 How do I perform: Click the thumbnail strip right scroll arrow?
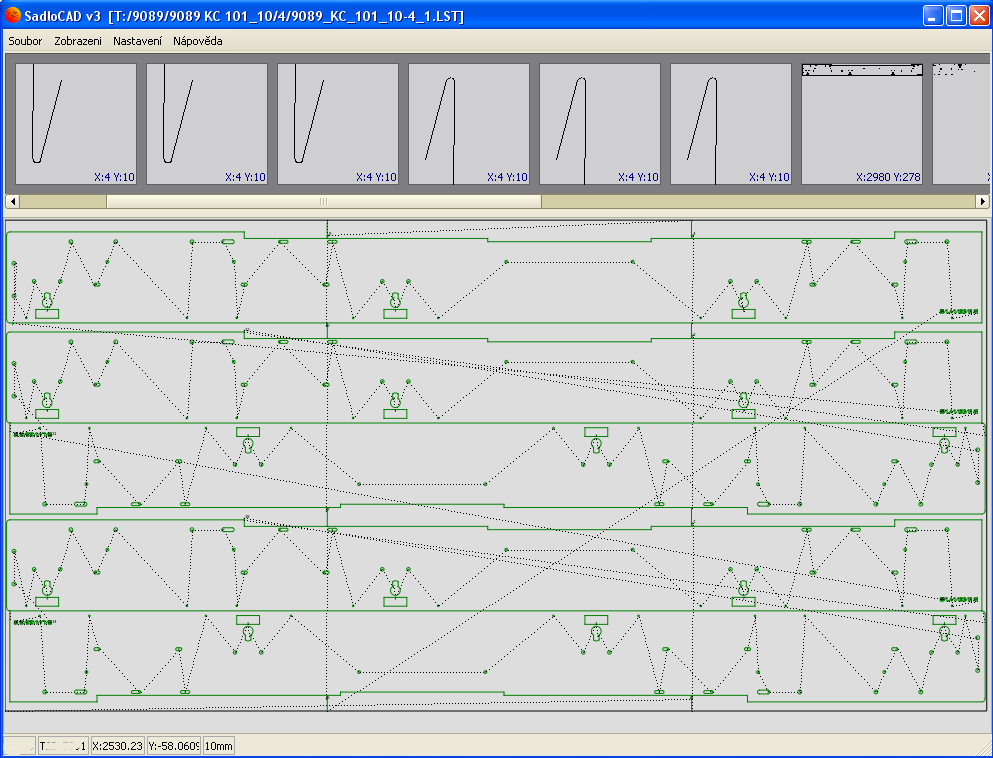pyautogui.click(x=982, y=201)
